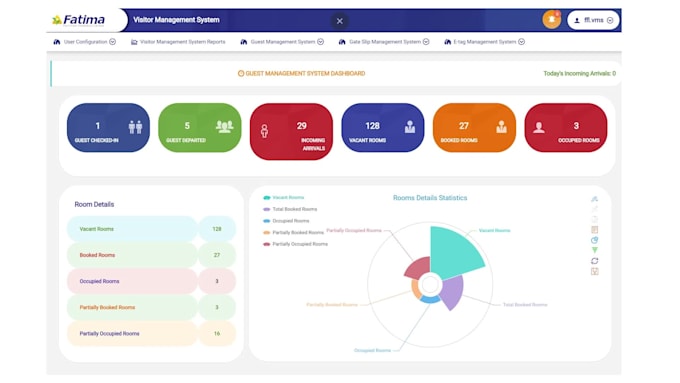The image size is (680, 383).
Task: Expand the chevron beside Guest Management System
Action: [x=320, y=42]
